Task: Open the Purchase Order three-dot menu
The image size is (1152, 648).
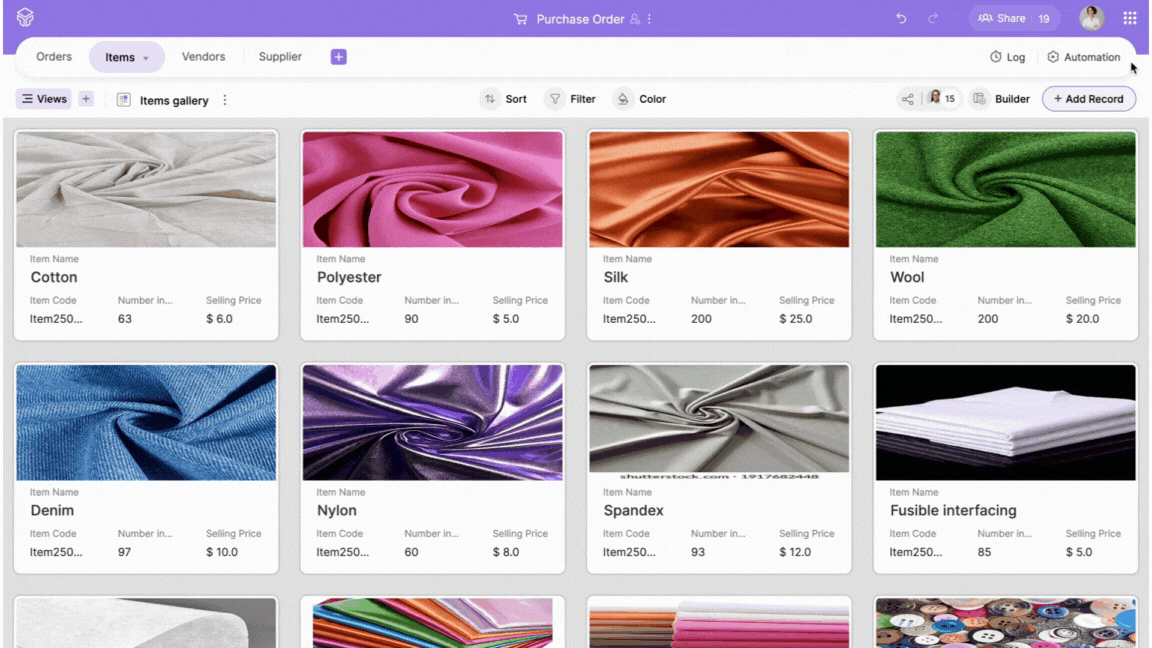Action: point(649,19)
